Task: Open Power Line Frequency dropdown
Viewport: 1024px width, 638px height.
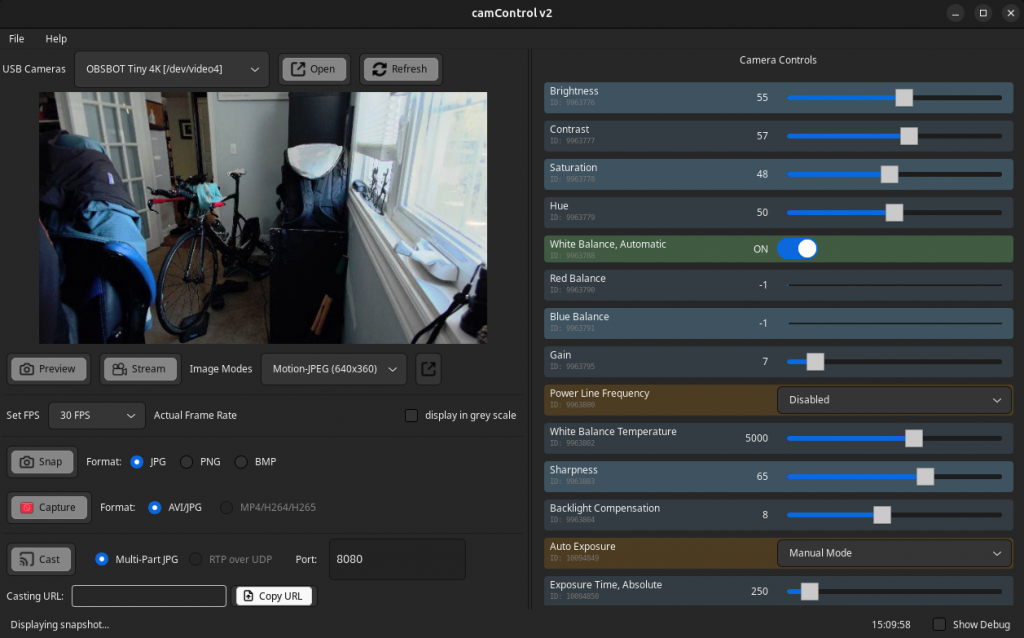Action: [894, 400]
